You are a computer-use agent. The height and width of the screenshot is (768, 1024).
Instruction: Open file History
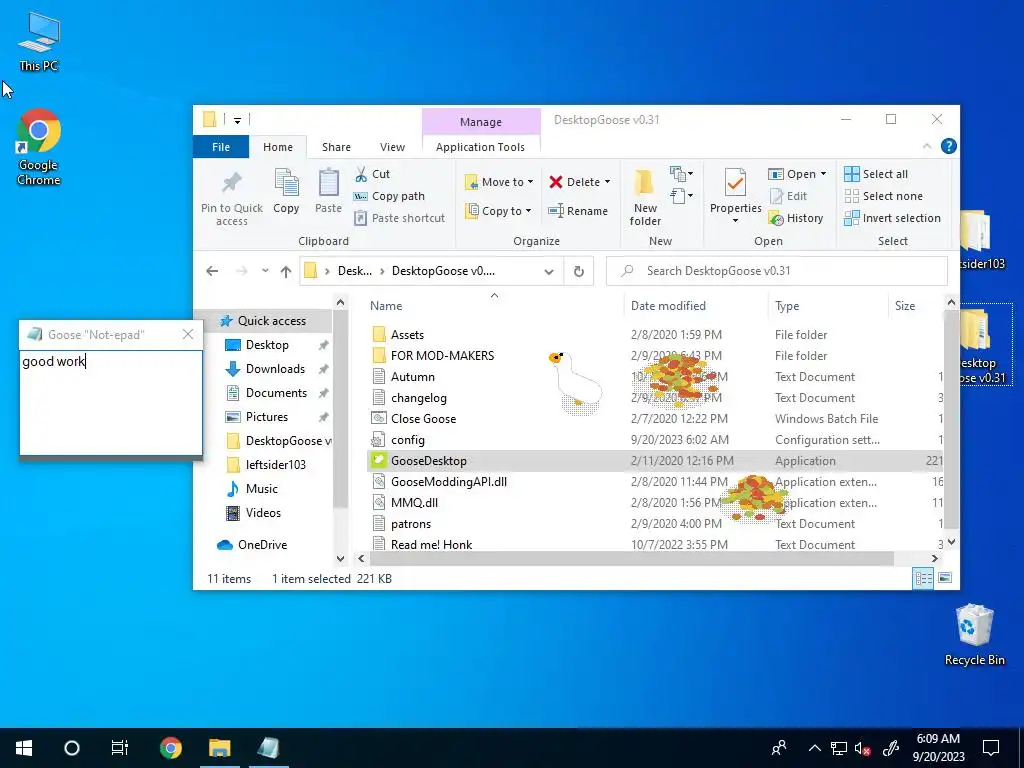coord(796,218)
